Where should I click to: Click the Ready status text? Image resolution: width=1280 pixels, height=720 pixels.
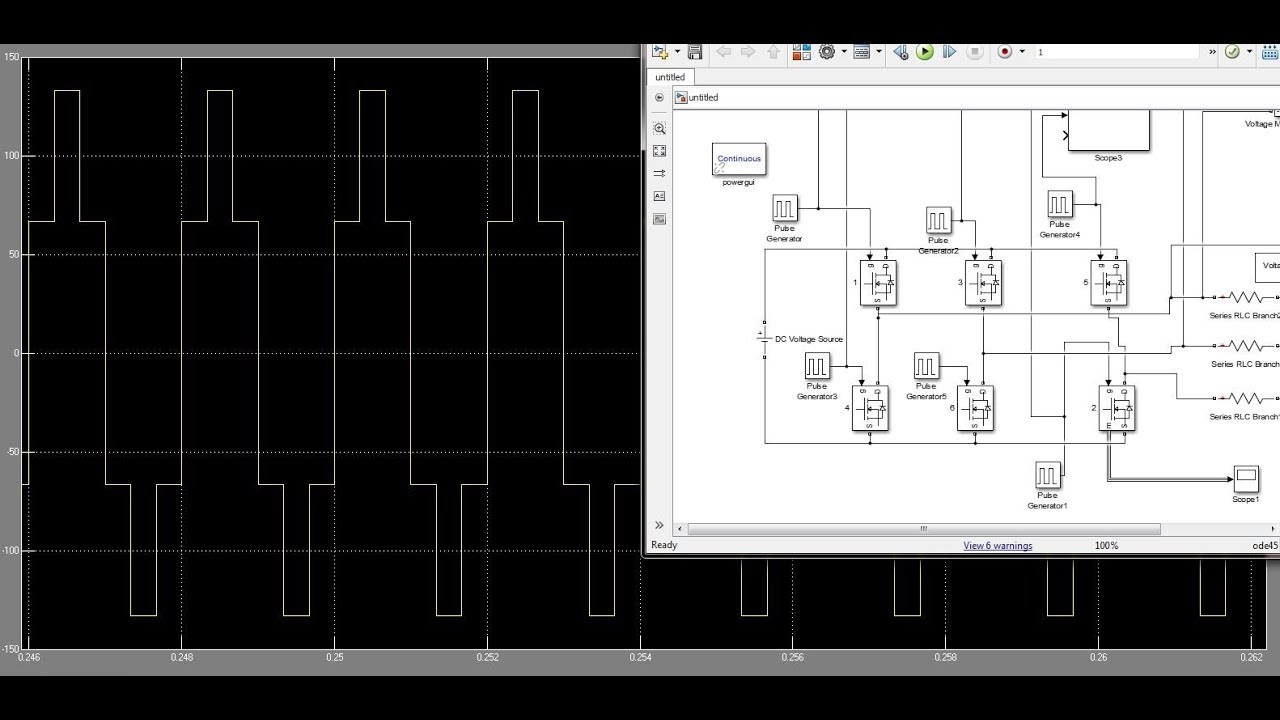pos(664,546)
